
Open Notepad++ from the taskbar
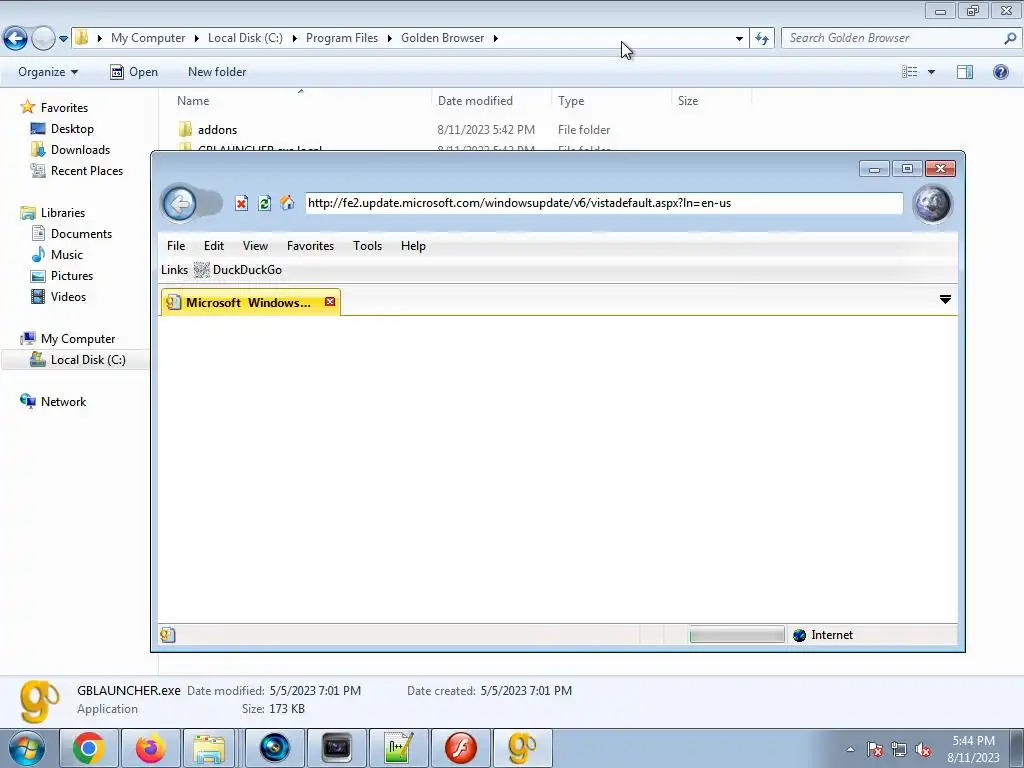pyautogui.click(x=399, y=748)
